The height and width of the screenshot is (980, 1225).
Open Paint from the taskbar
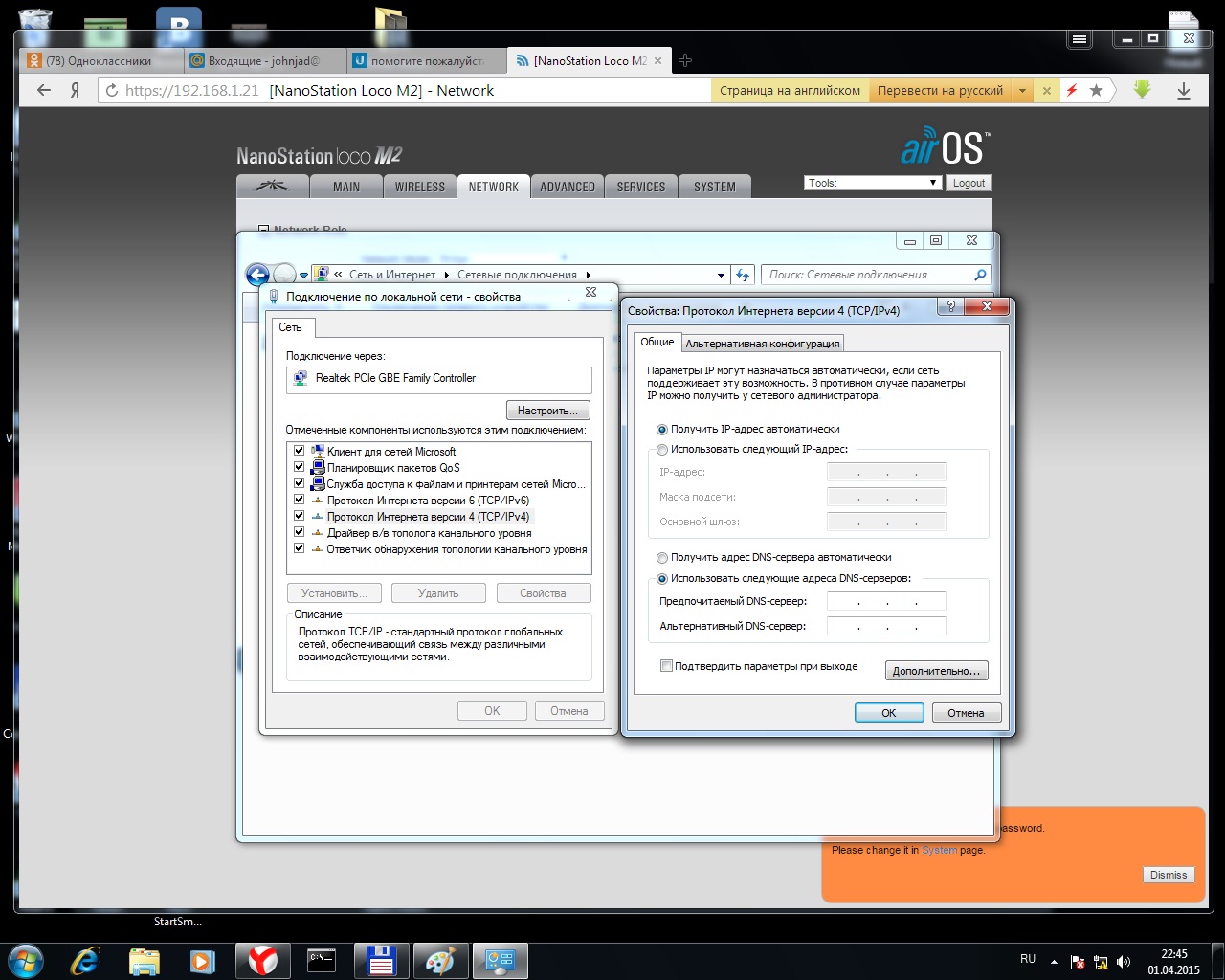(x=440, y=960)
